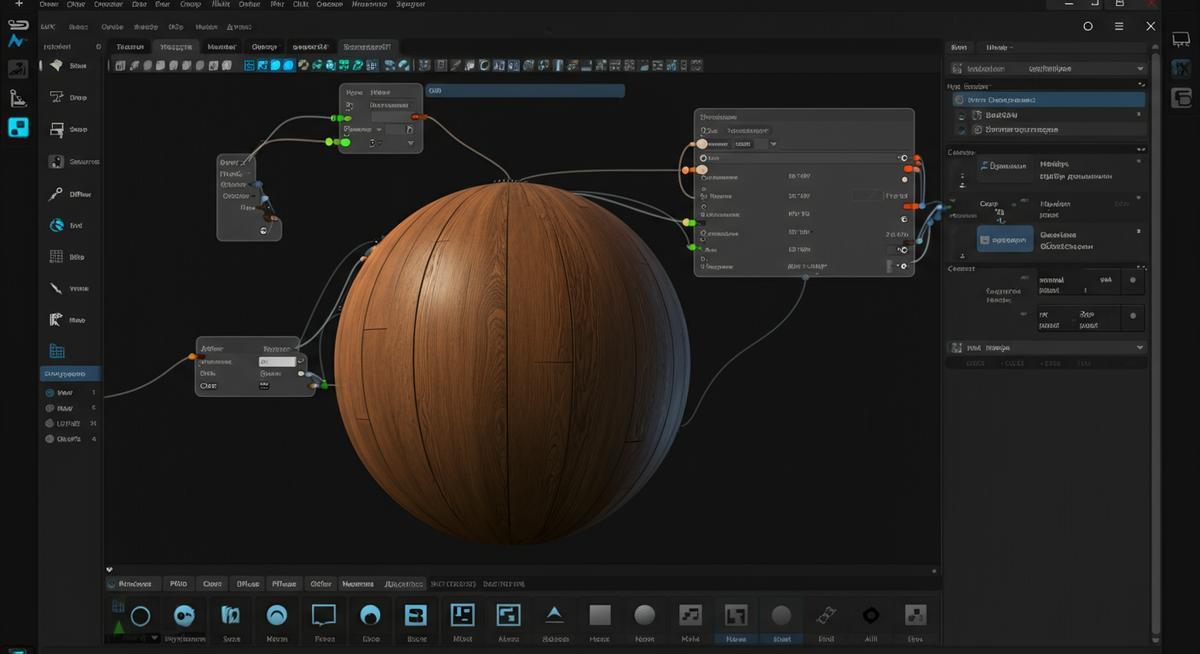Toggle the circle checkbox in small center-left node

point(264,231)
